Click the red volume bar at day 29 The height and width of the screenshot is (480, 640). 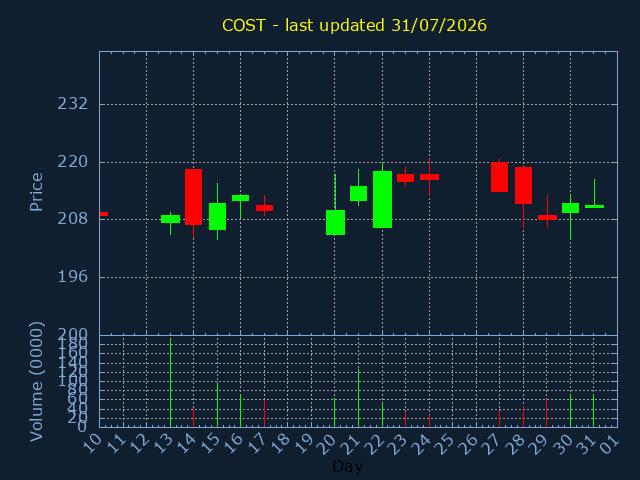click(547, 413)
